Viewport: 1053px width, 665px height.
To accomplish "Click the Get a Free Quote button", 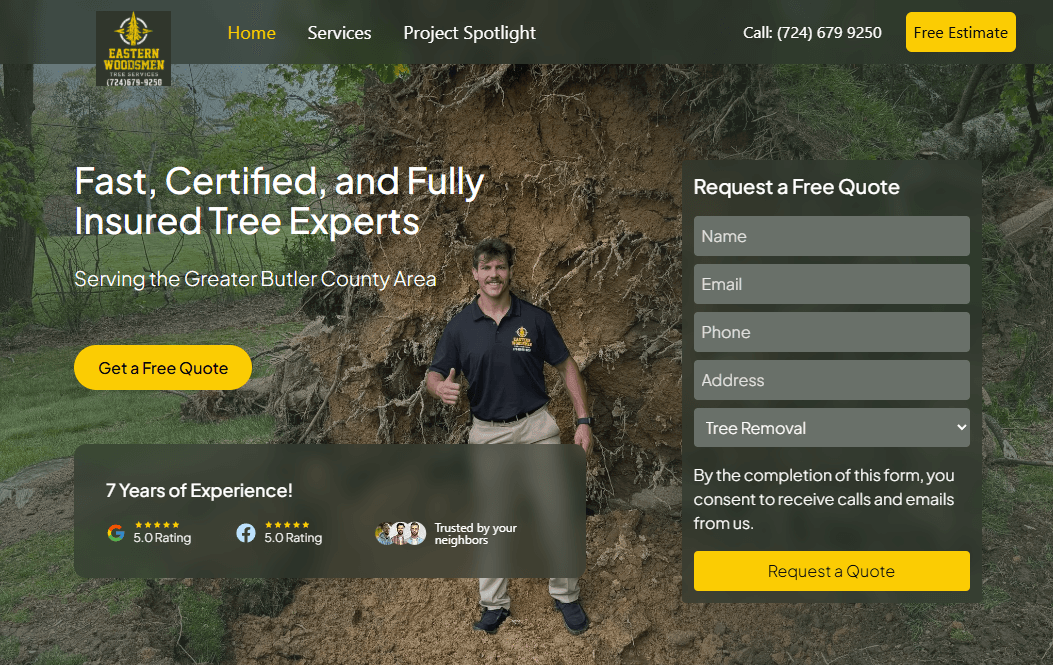I will (162, 367).
